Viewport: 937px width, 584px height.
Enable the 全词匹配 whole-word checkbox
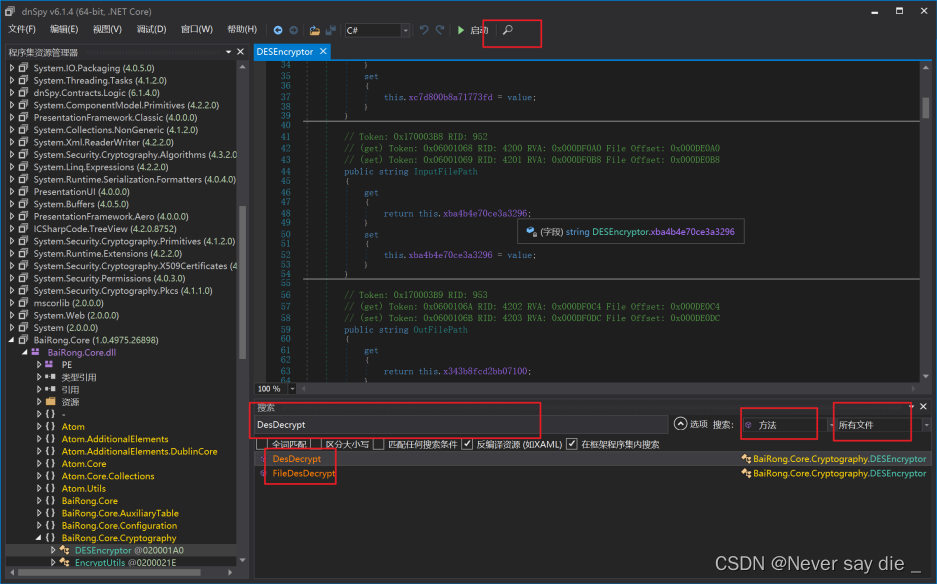pos(262,444)
